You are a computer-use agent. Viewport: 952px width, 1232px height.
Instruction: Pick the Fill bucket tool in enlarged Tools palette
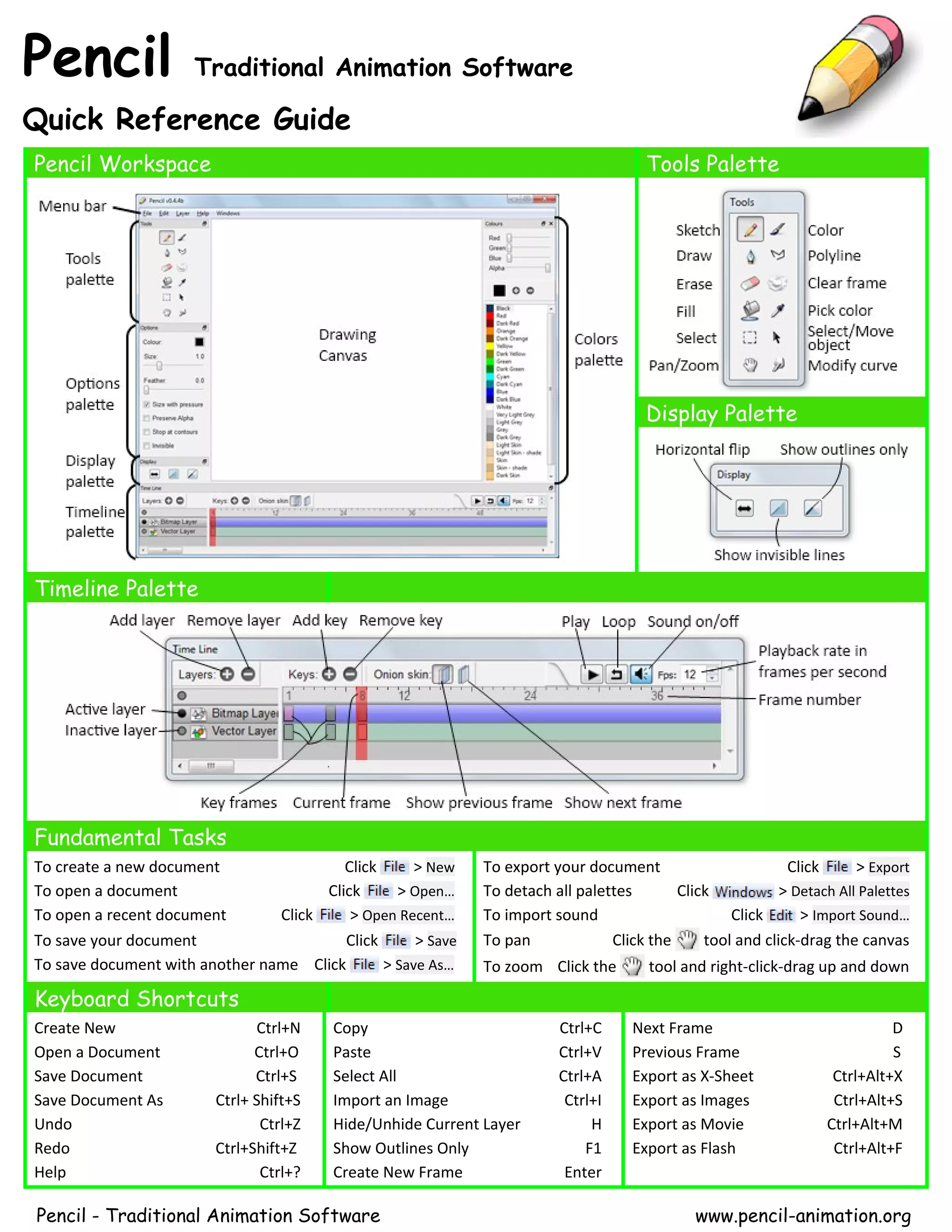(x=750, y=310)
